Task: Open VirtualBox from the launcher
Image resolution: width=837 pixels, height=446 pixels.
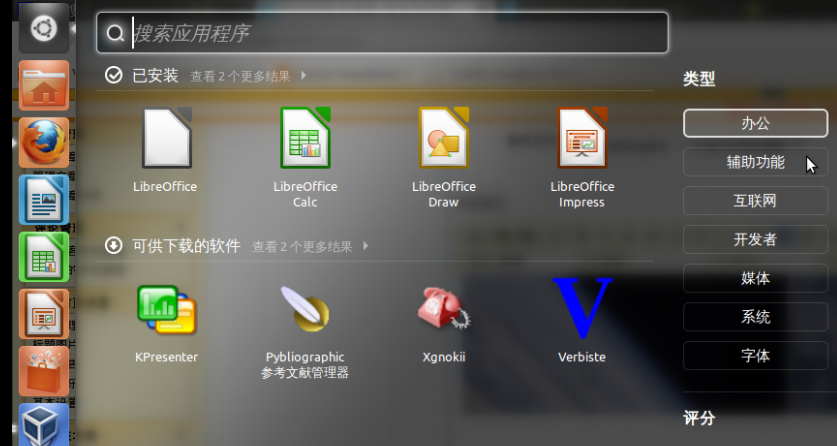Action: [x=44, y=425]
